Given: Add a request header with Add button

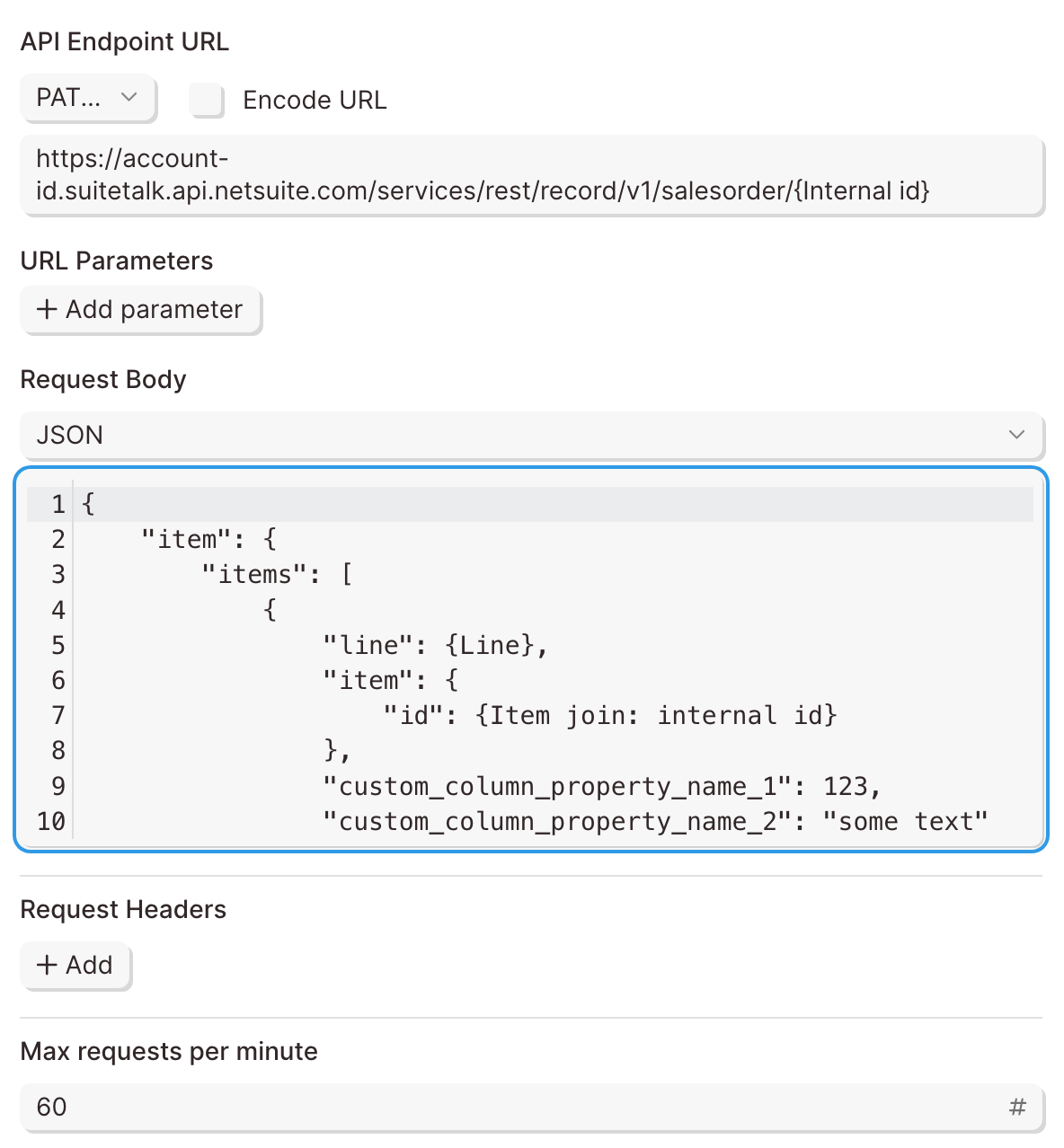Looking at the screenshot, I should coord(75,966).
